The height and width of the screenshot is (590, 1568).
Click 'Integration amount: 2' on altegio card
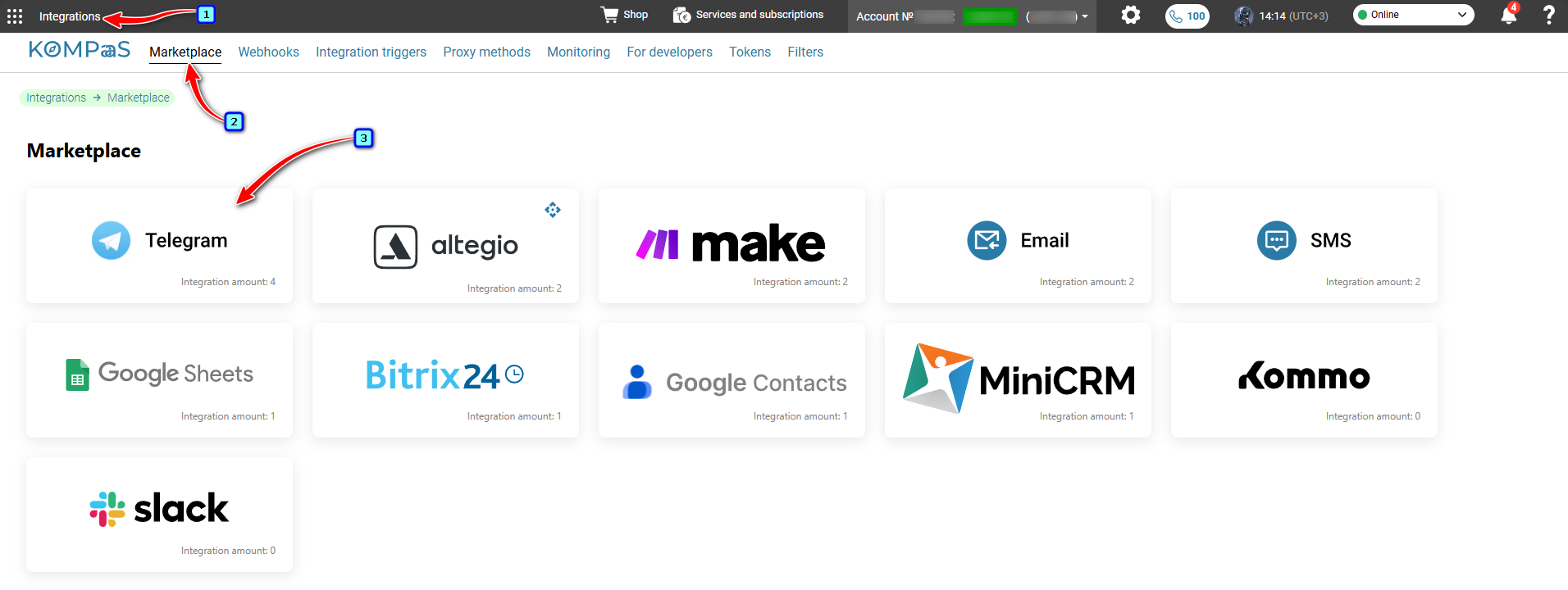514,288
